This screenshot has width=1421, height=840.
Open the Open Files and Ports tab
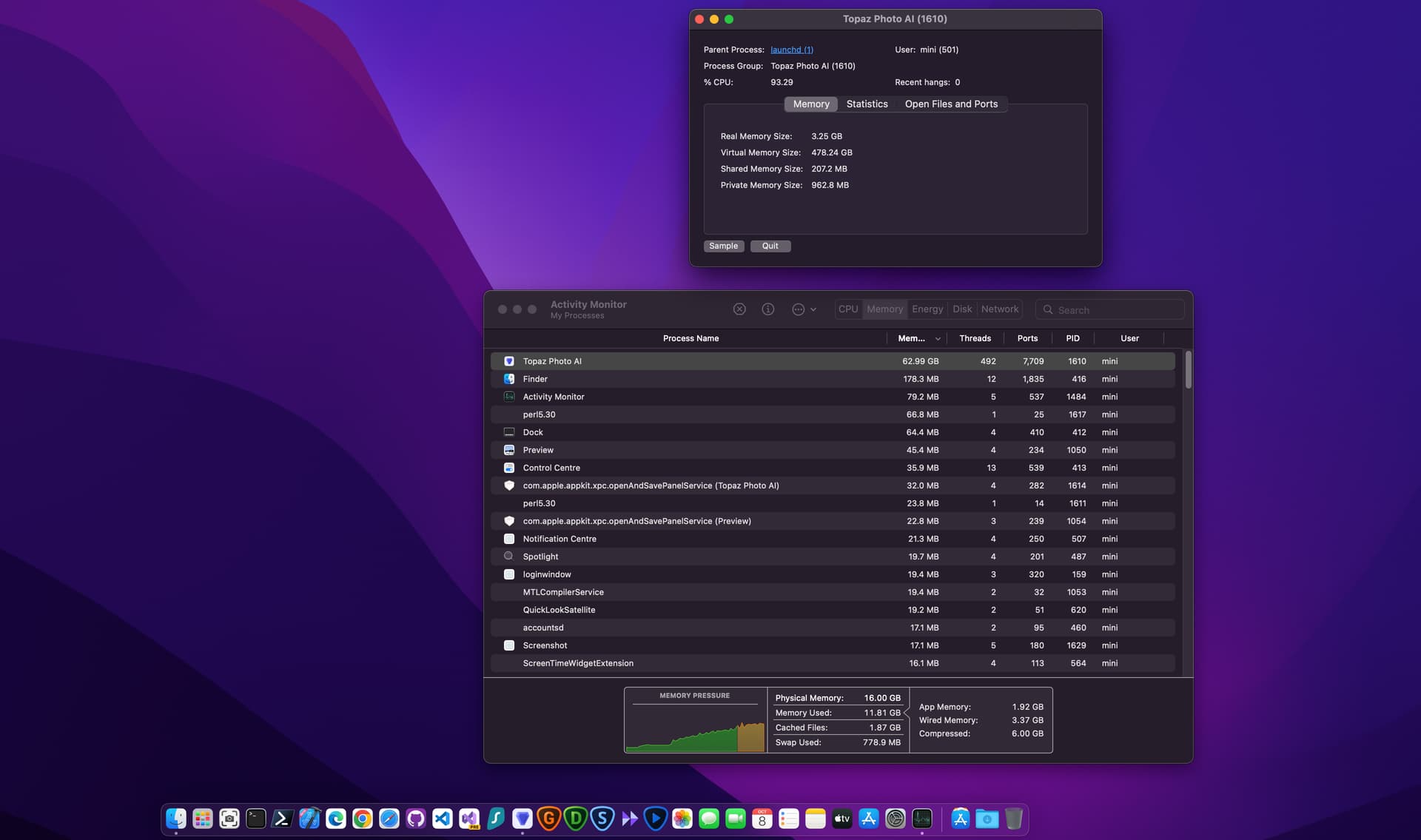pos(950,104)
